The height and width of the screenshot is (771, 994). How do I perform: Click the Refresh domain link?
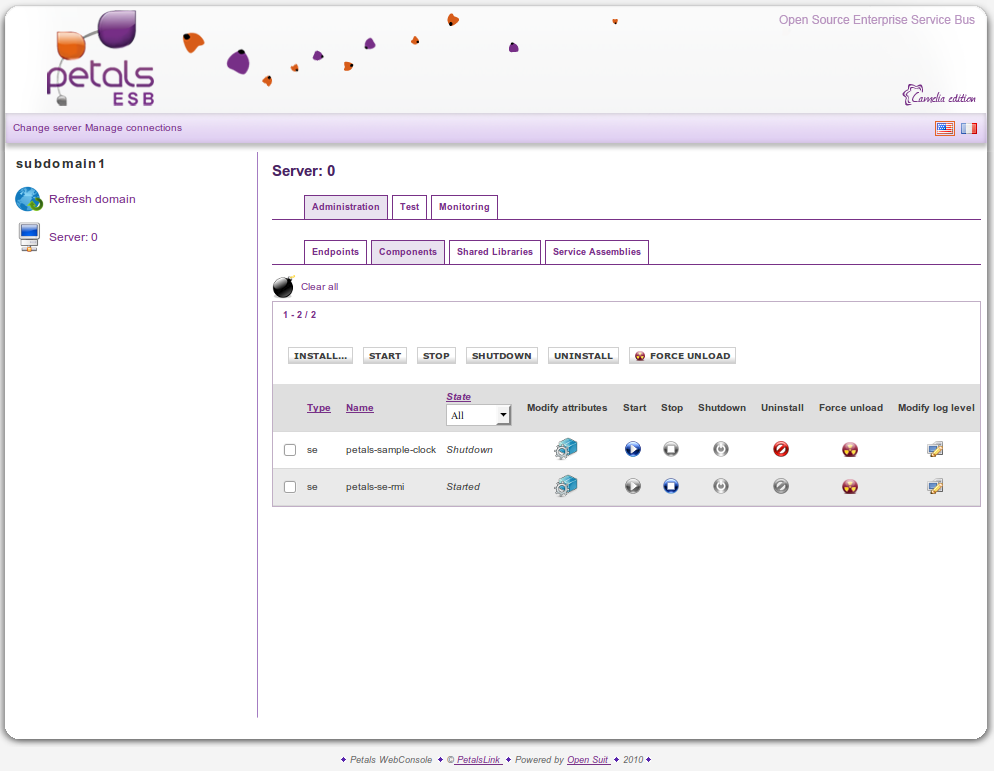tap(92, 199)
